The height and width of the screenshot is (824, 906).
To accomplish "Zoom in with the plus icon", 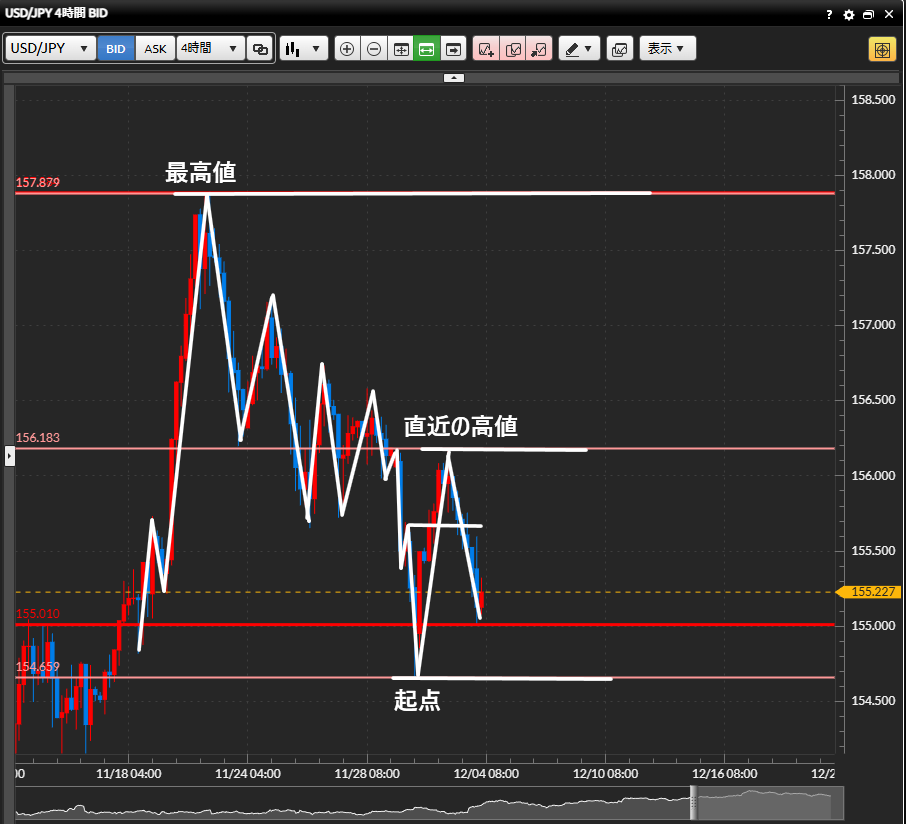I will [347, 48].
